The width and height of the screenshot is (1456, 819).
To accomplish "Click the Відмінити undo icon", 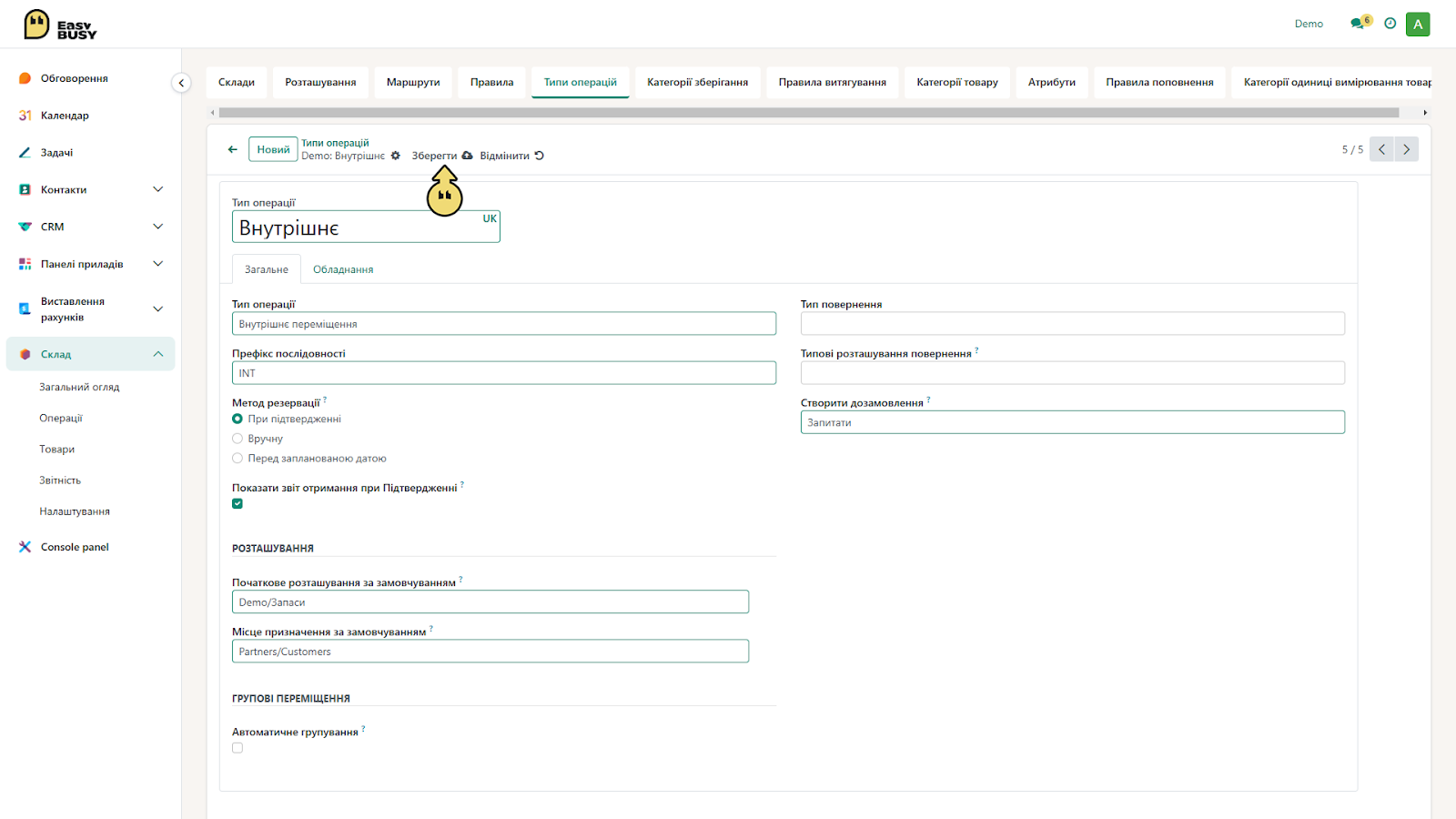I will 539,156.
